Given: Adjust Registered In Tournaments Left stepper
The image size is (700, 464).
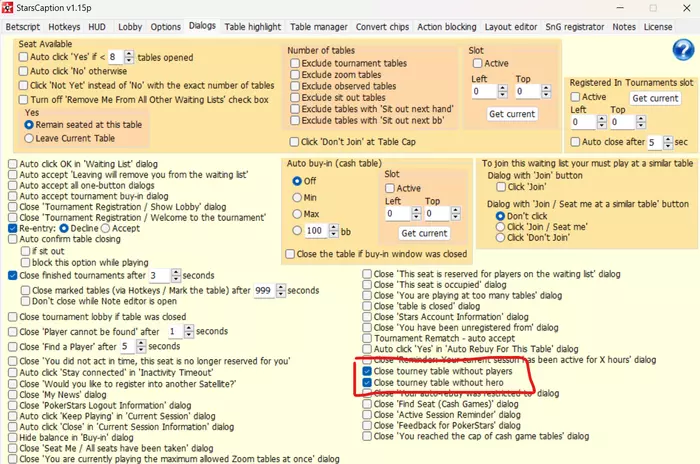Looking at the screenshot, I should pos(602,122).
